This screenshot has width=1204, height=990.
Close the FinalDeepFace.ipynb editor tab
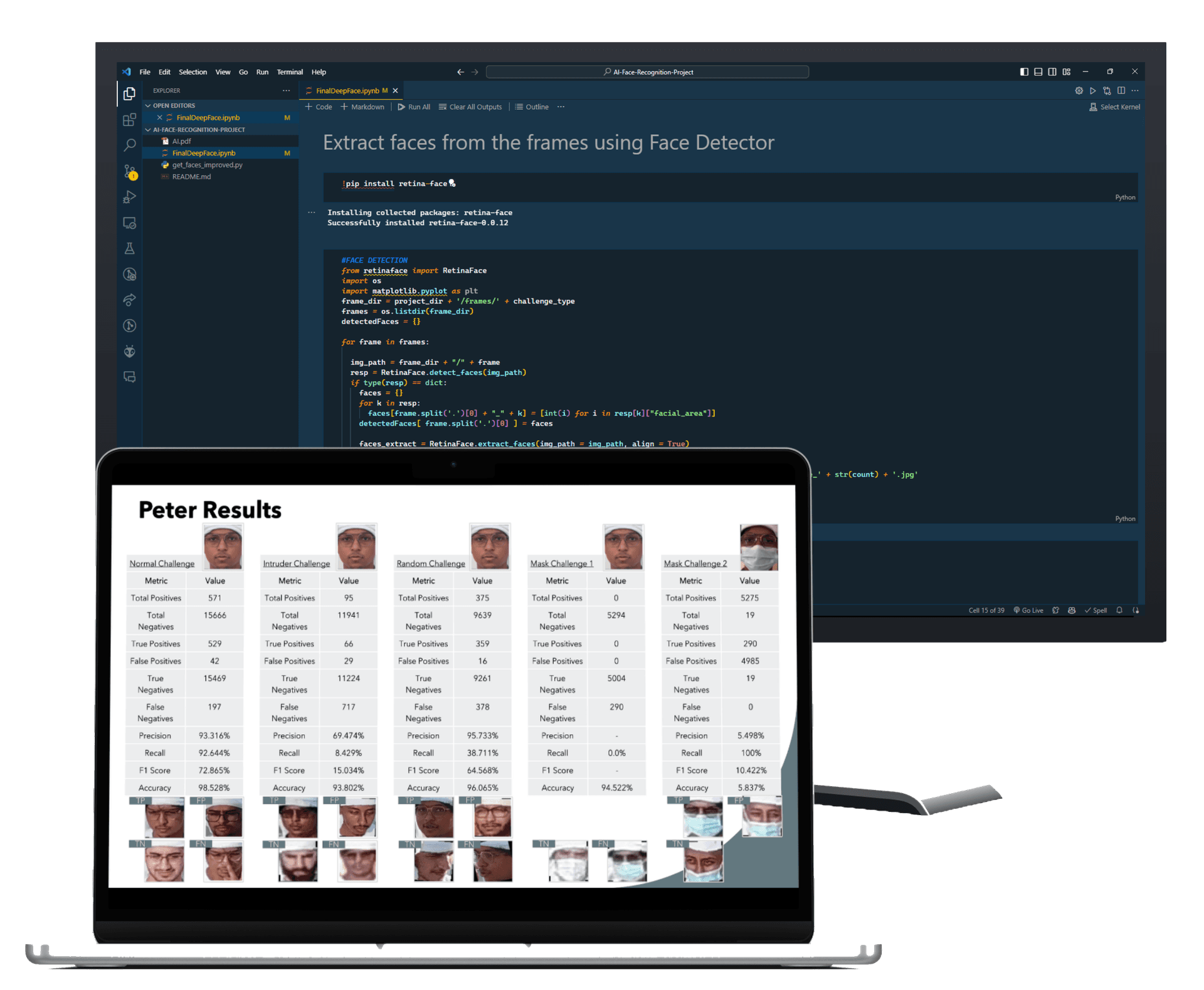click(395, 91)
